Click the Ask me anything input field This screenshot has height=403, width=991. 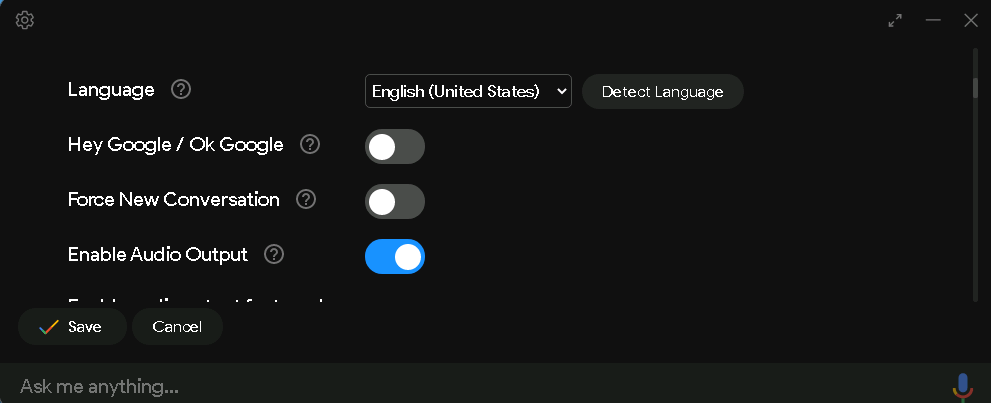pyautogui.click(x=470, y=386)
